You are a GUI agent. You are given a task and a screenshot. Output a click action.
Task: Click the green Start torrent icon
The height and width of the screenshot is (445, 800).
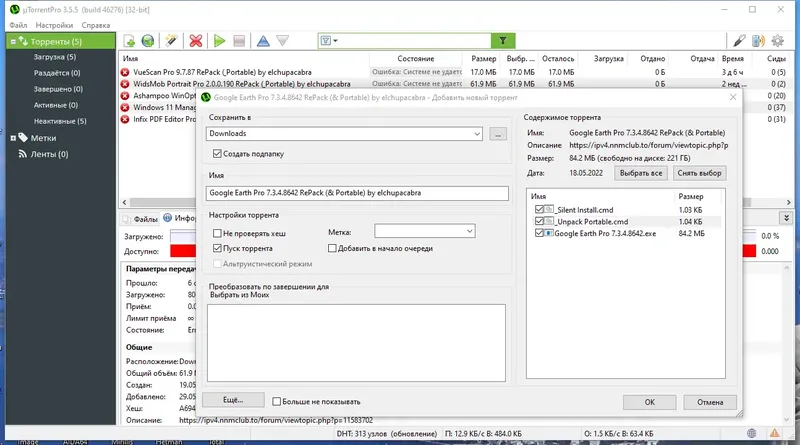pos(219,41)
